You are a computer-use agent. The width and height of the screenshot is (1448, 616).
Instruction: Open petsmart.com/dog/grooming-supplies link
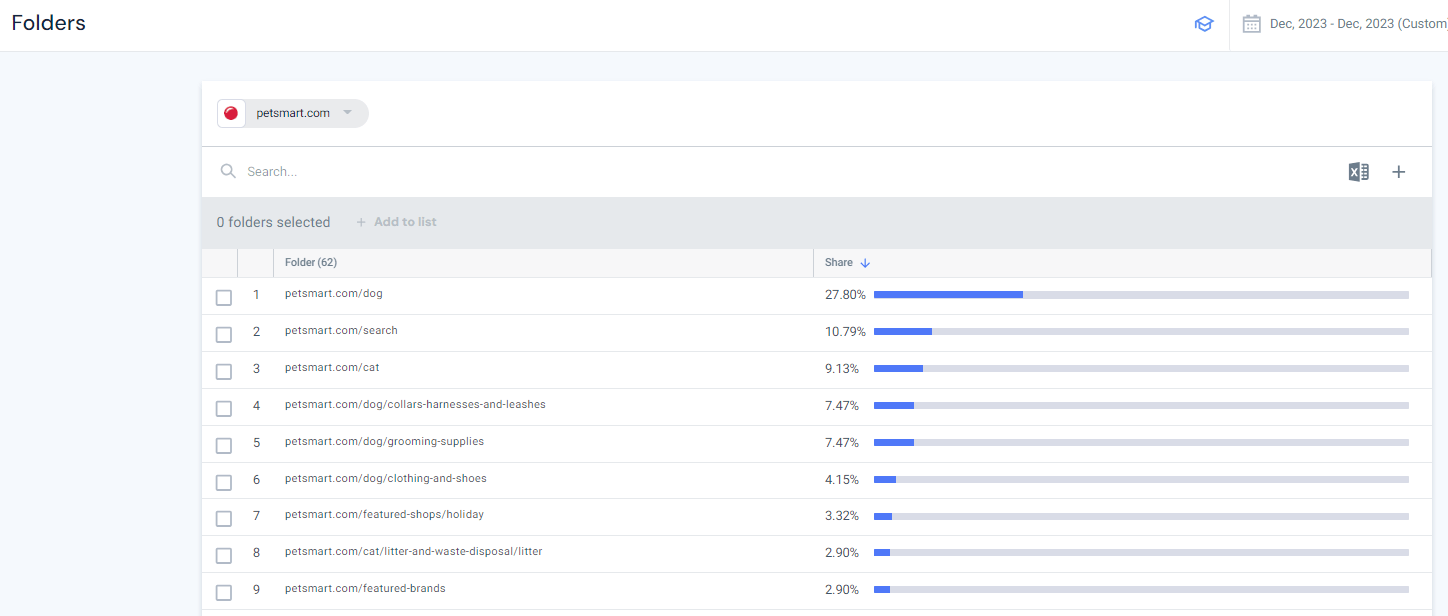pos(384,442)
